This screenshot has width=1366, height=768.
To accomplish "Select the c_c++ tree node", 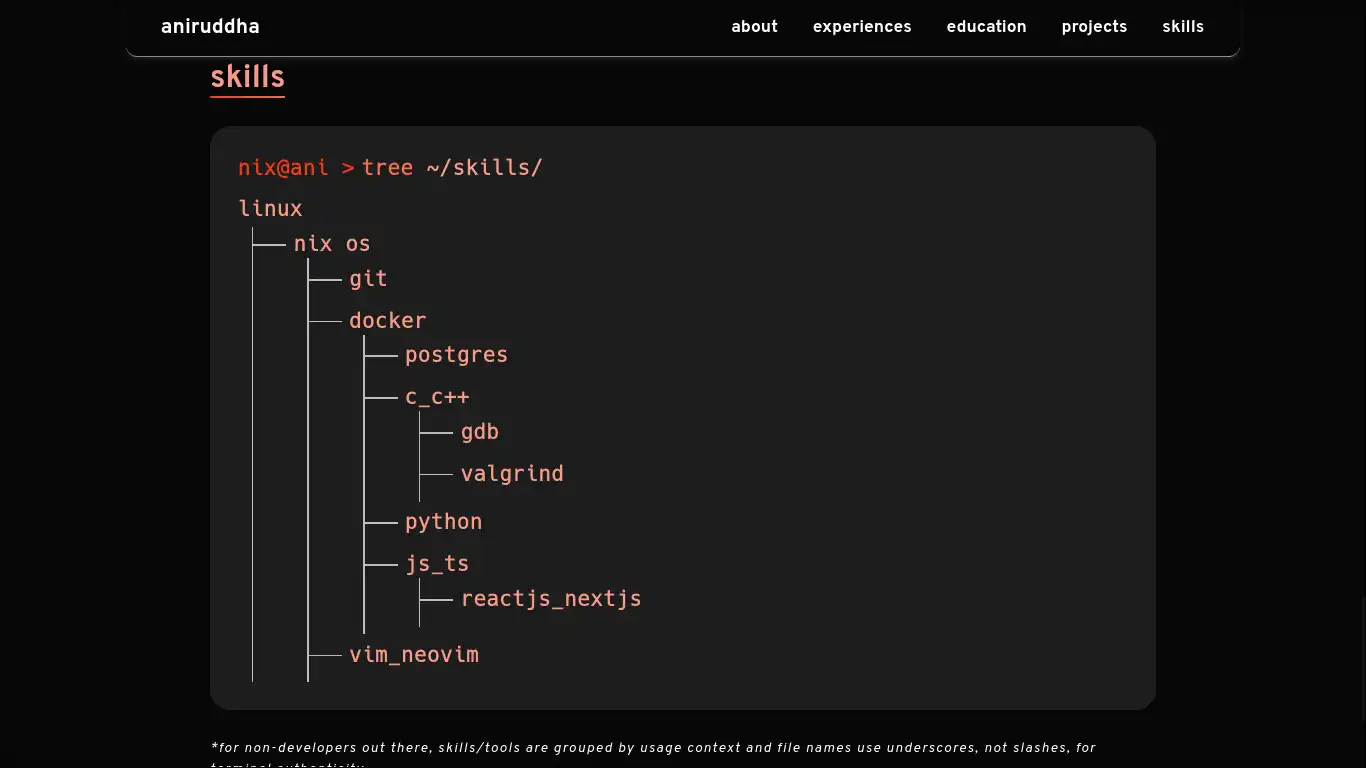I will 437,397.
